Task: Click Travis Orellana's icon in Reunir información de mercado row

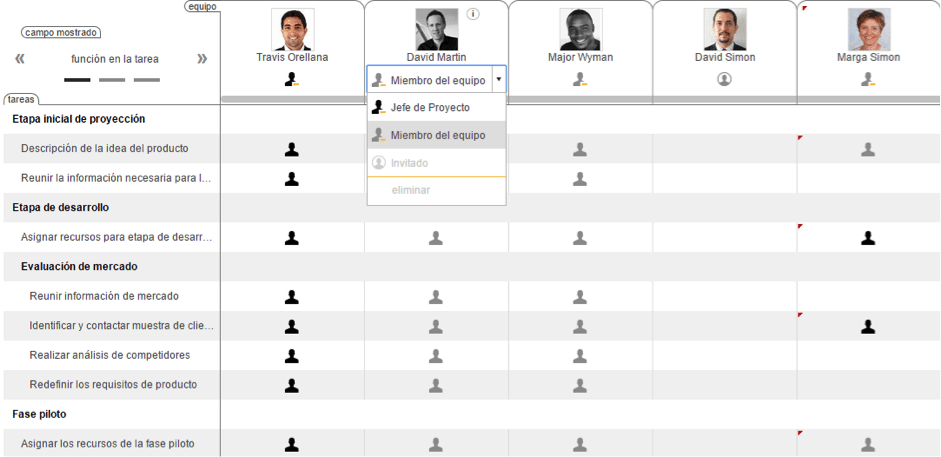Action: click(x=292, y=297)
